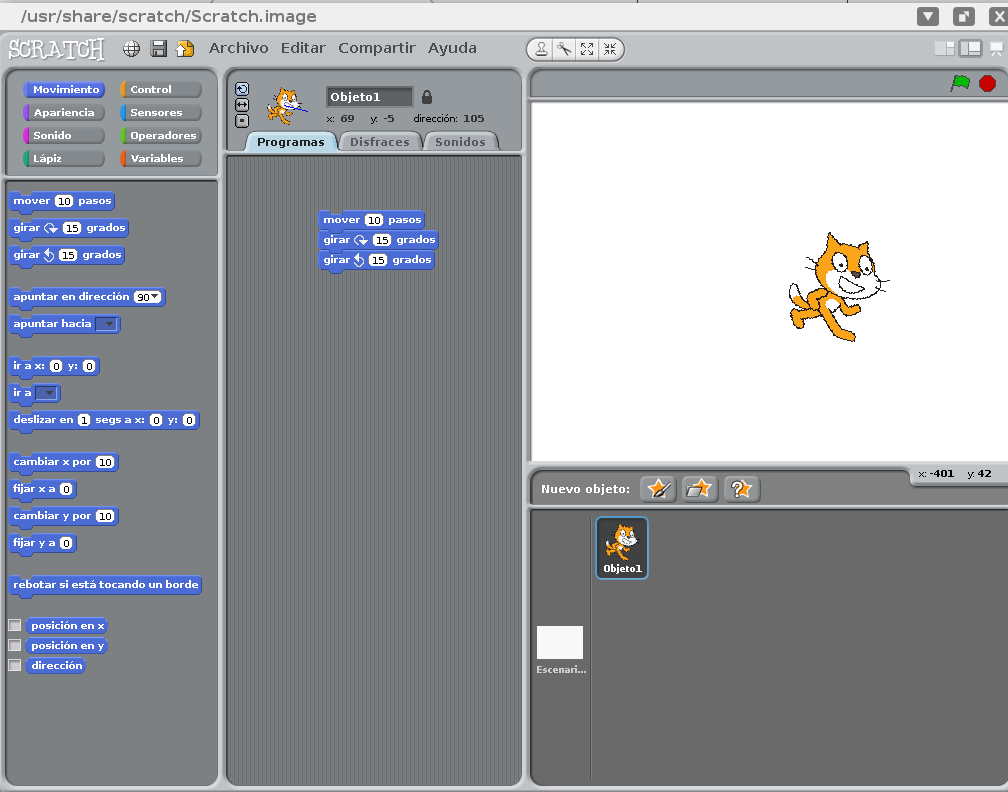
Task: Switch to the Sonidos tab
Action: [x=460, y=142]
